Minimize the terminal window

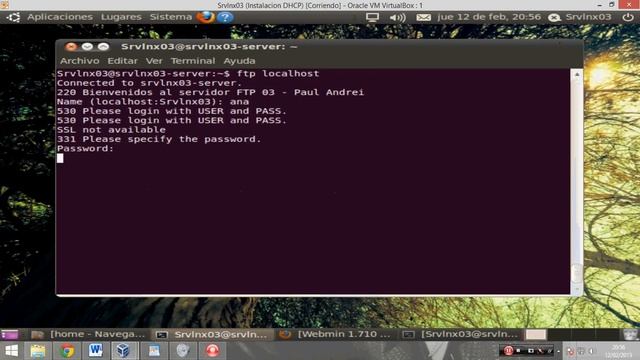point(87,47)
